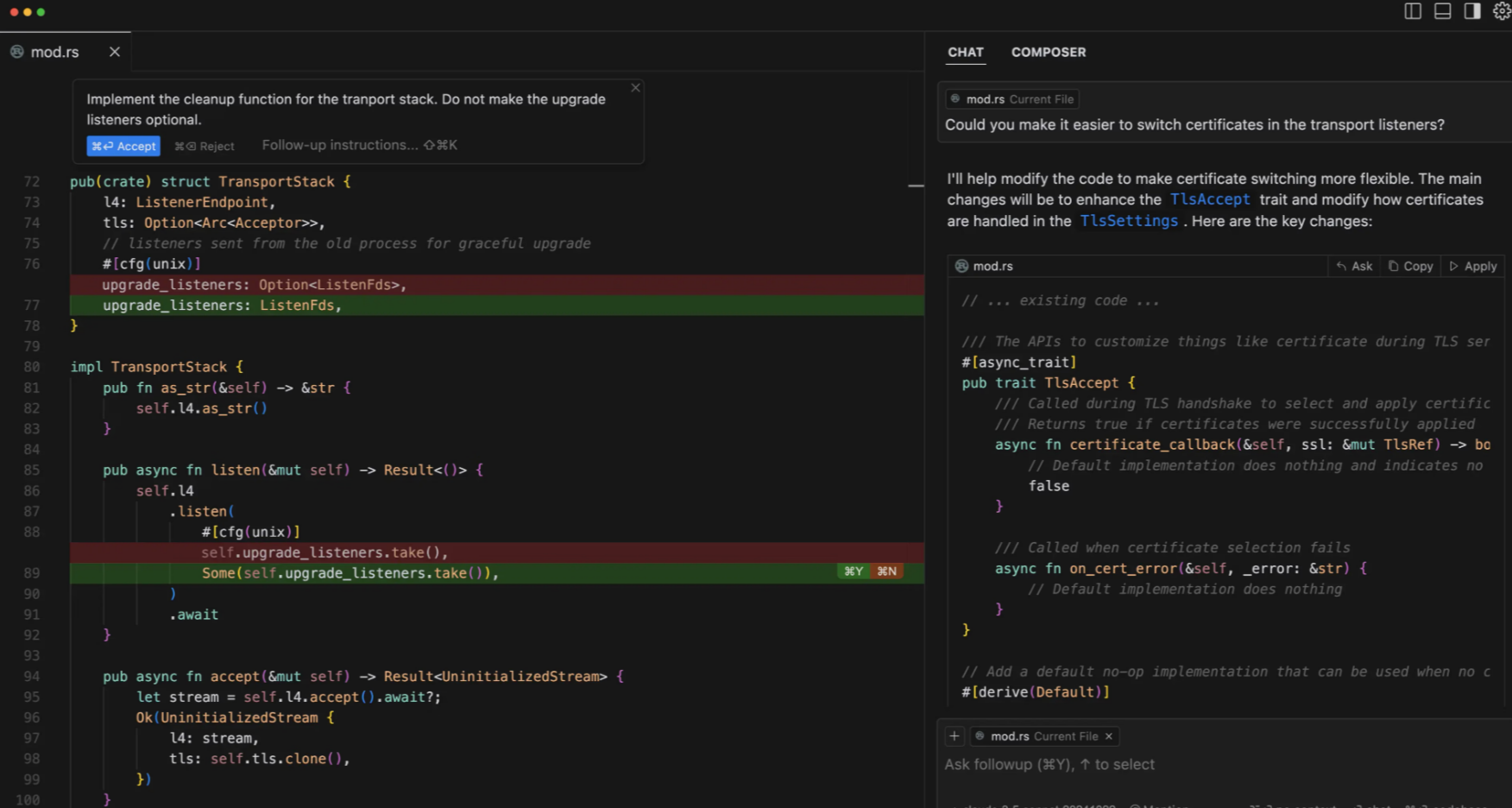
Task: Click the minimap change marker
Action: click(917, 186)
